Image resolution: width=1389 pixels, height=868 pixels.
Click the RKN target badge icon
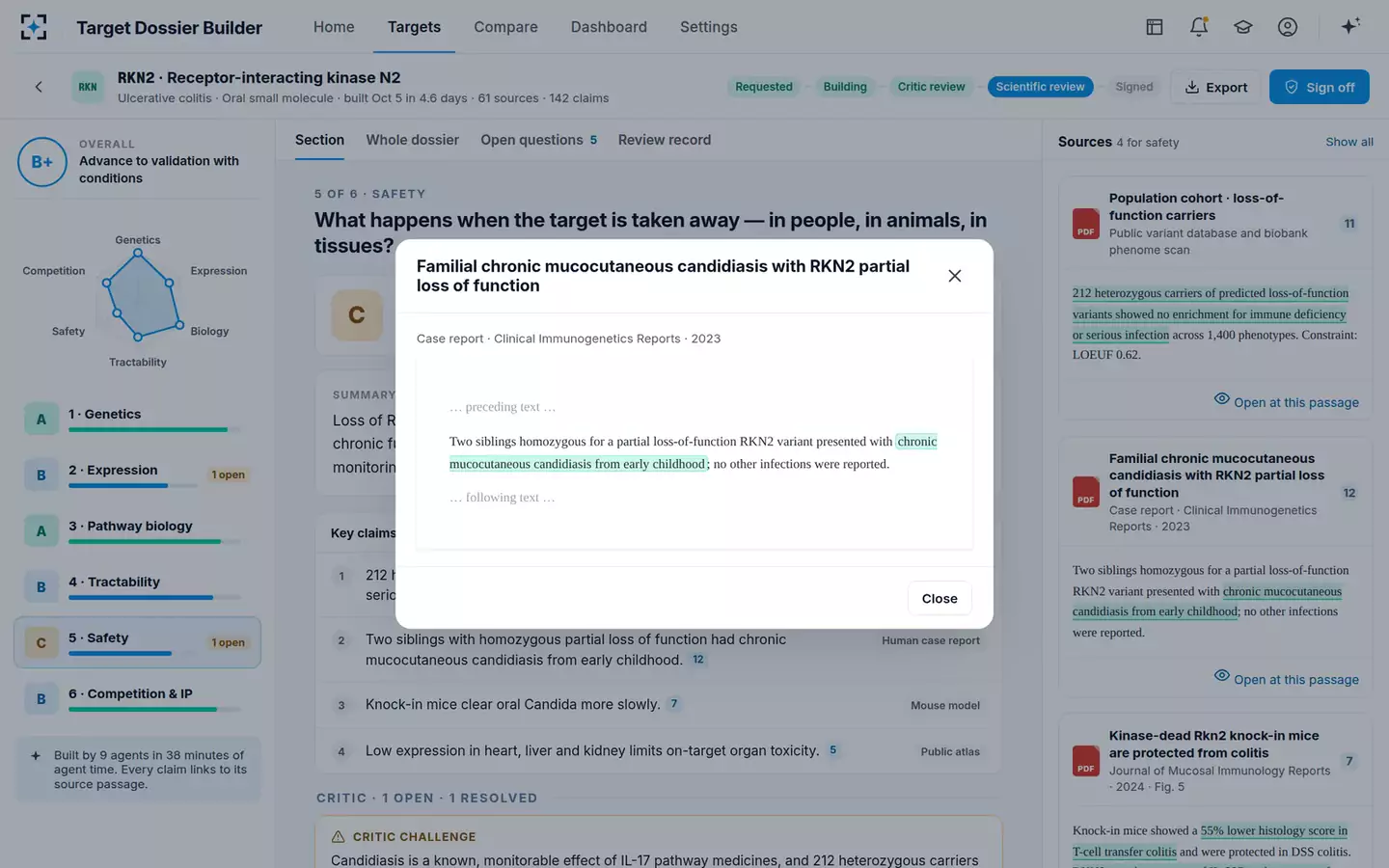click(88, 87)
